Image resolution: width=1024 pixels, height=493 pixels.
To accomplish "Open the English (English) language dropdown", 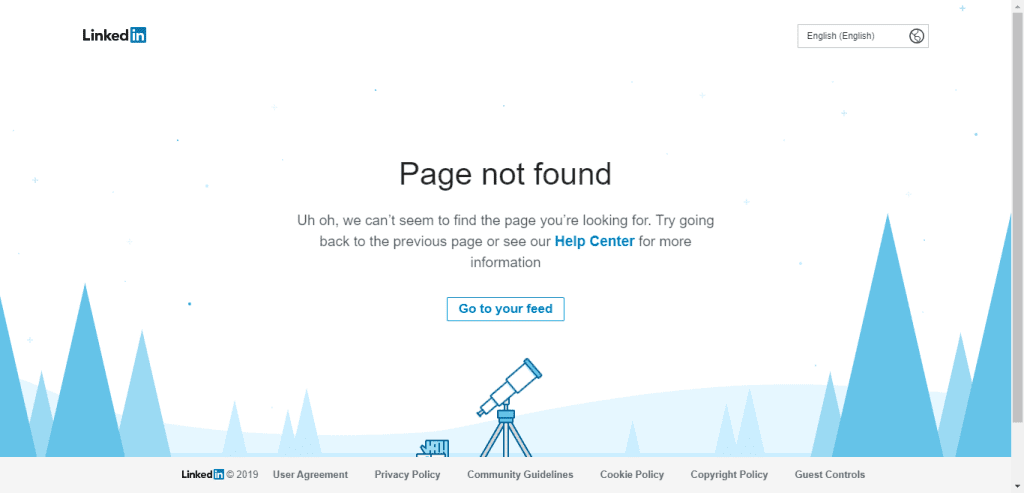I will pyautogui.click(x=863, y=36).
